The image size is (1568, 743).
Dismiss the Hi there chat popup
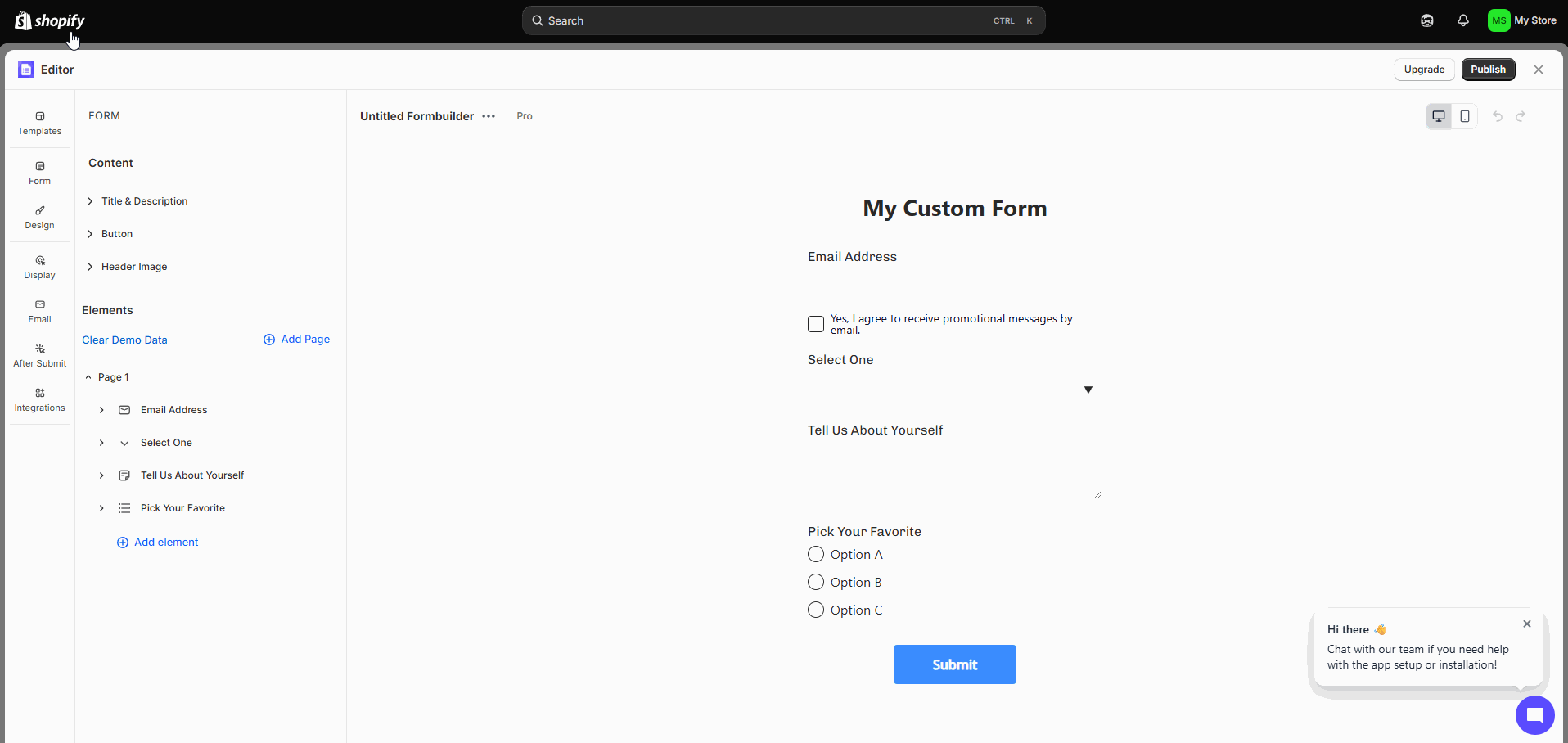[x=1527, y=624]
